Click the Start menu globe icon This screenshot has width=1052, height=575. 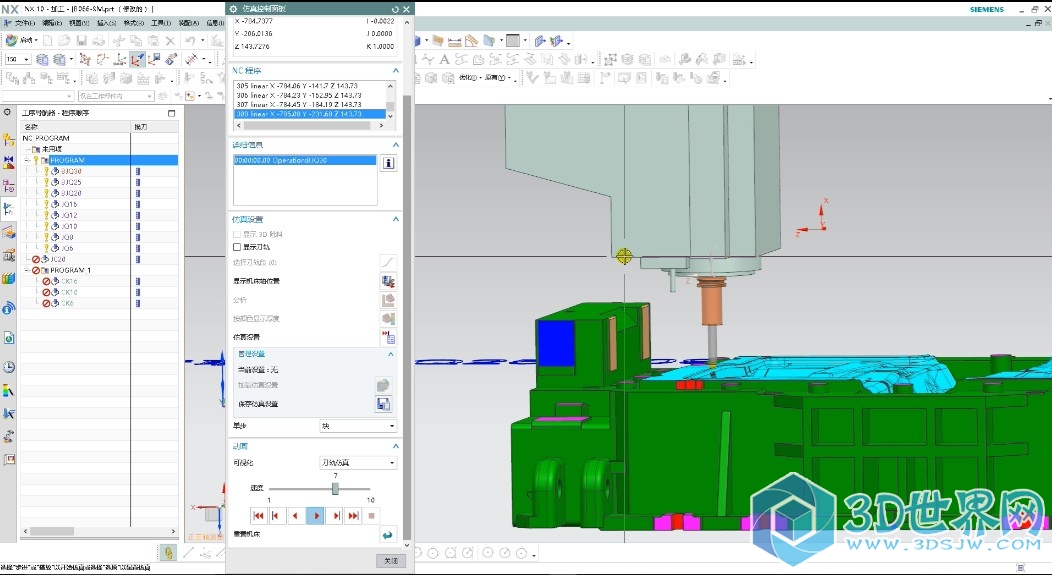[11, 40]
